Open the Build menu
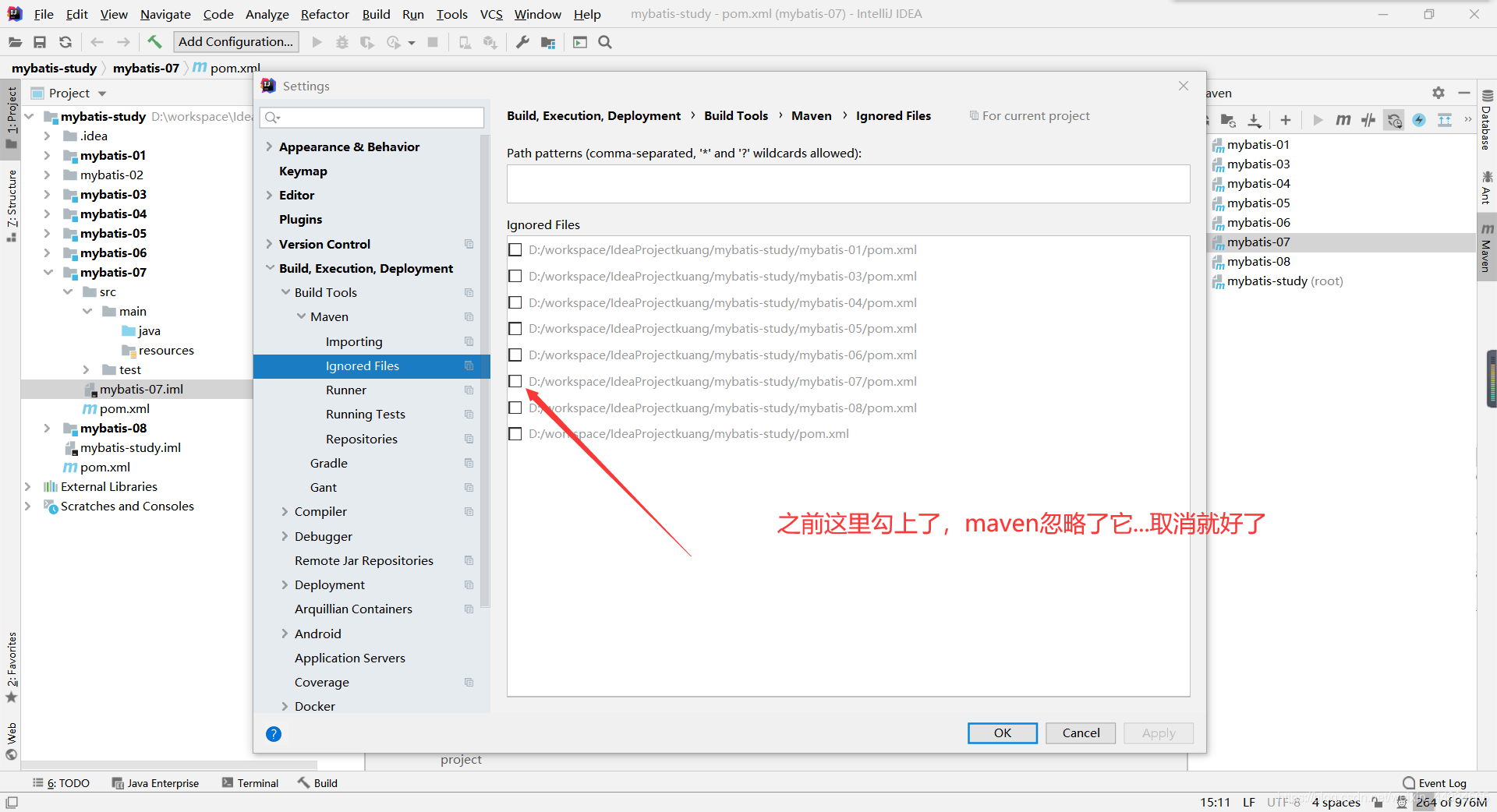1497x812 pixels. [x=376, y=14]
